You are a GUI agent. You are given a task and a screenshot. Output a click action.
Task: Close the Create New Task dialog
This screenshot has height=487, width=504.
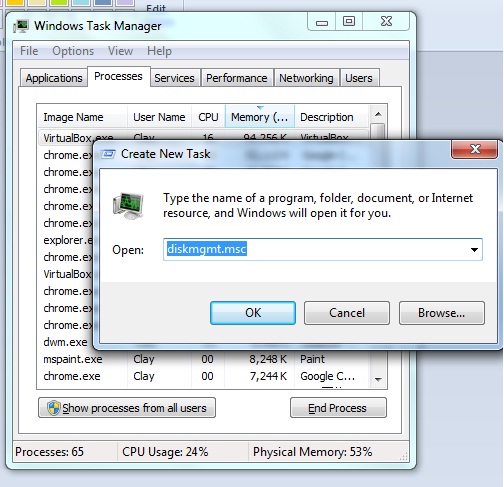point(475,149)
